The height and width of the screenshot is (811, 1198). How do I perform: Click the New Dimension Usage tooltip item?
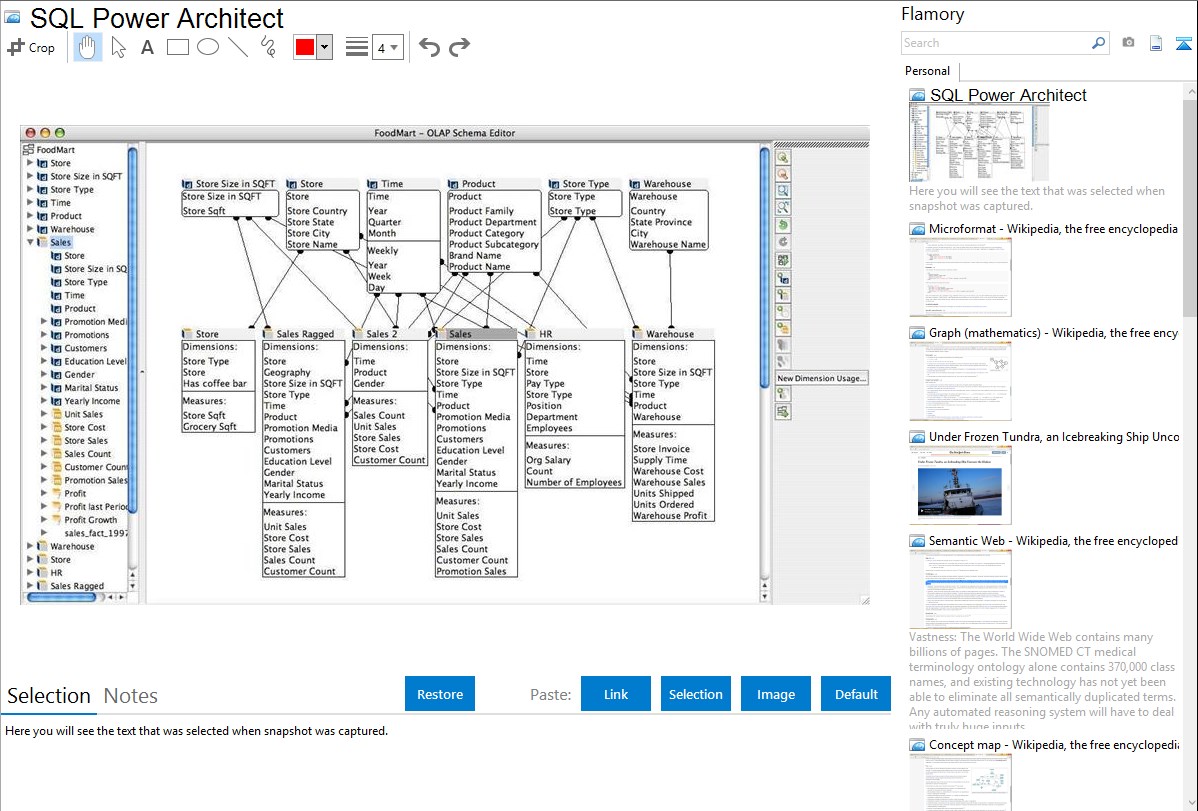[821, 378]
